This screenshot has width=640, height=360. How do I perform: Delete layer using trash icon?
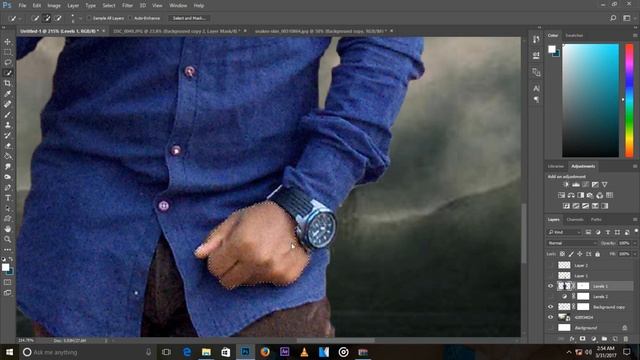[626, 339]
